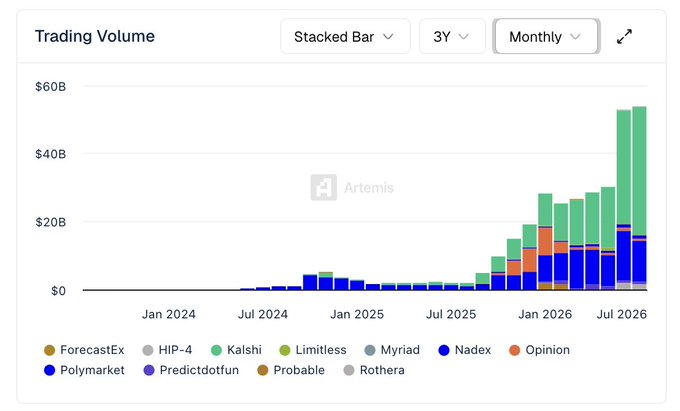Image resolution: width=680 pixels, height=411 pixels.
Task: Toggle the Myriad legend series
Action: coord(392,350)
